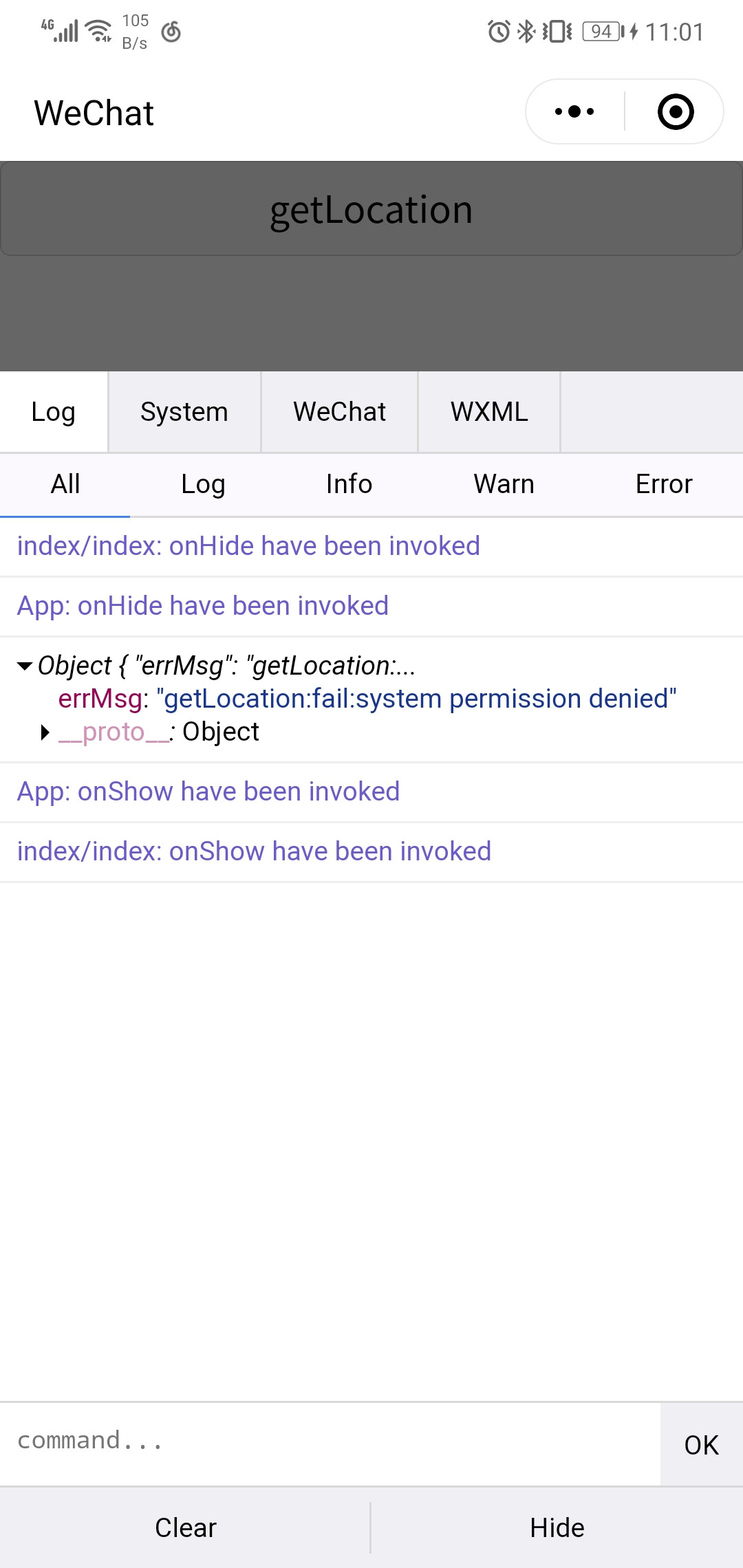Image resolution: width=743 pixels, height=1568 pixels.
Task: Tap the battery level indicator
Action: tap(603, 32)
